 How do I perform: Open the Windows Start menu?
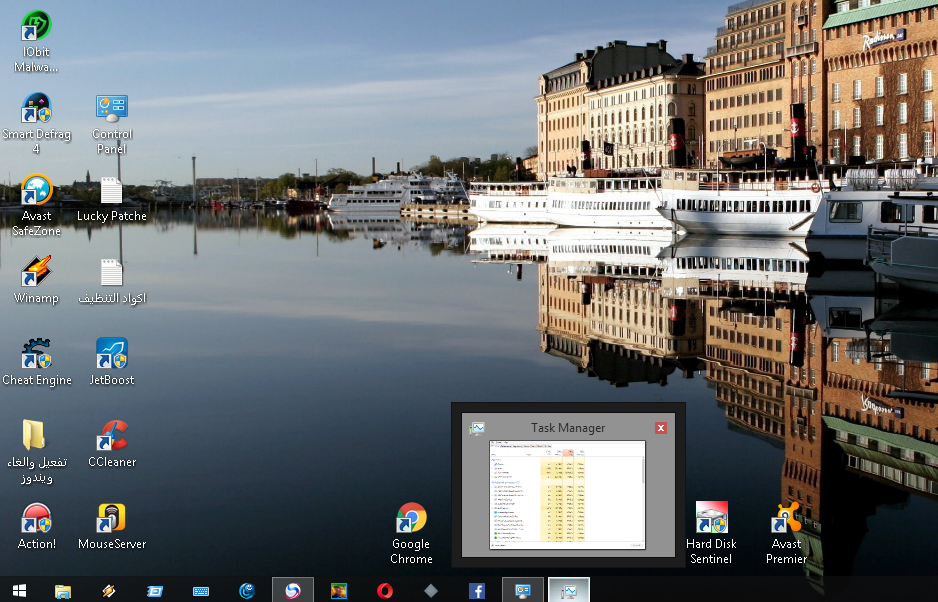tap(19, 590)
